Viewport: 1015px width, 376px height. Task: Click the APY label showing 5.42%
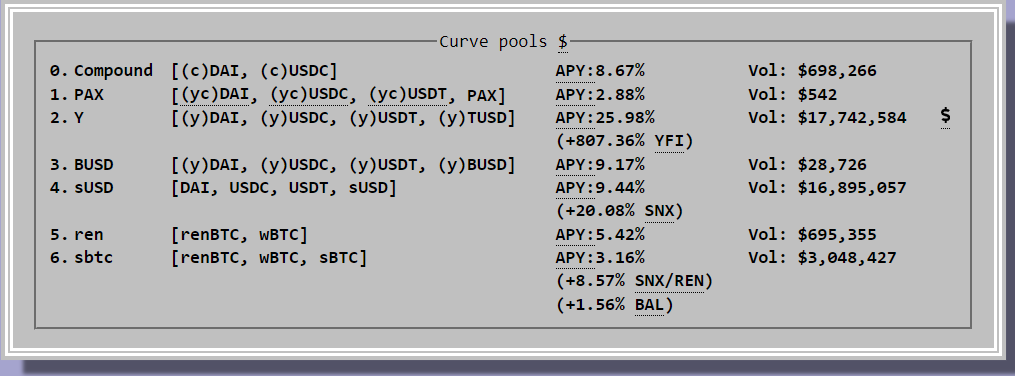575,235
